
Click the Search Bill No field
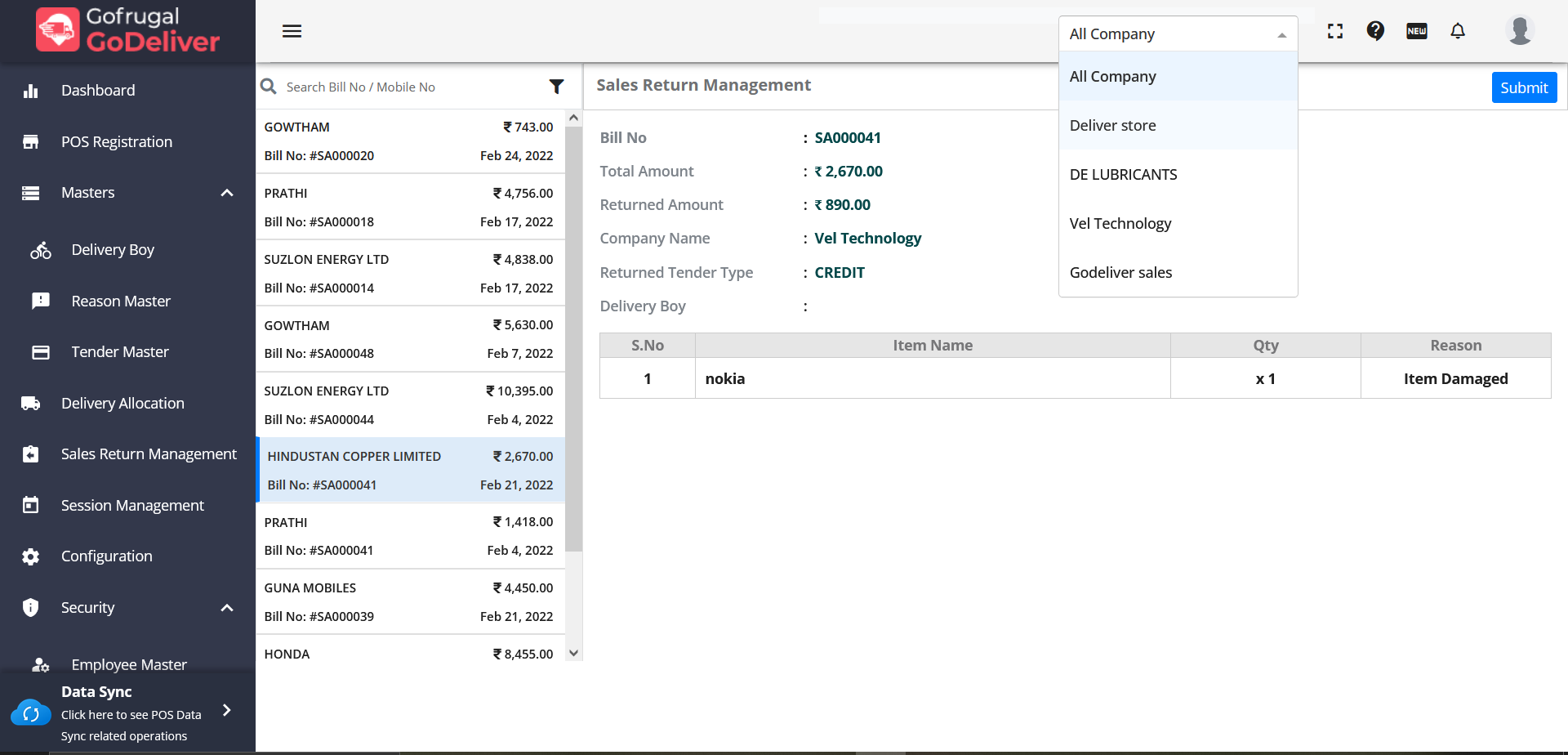tap(408, 87)
